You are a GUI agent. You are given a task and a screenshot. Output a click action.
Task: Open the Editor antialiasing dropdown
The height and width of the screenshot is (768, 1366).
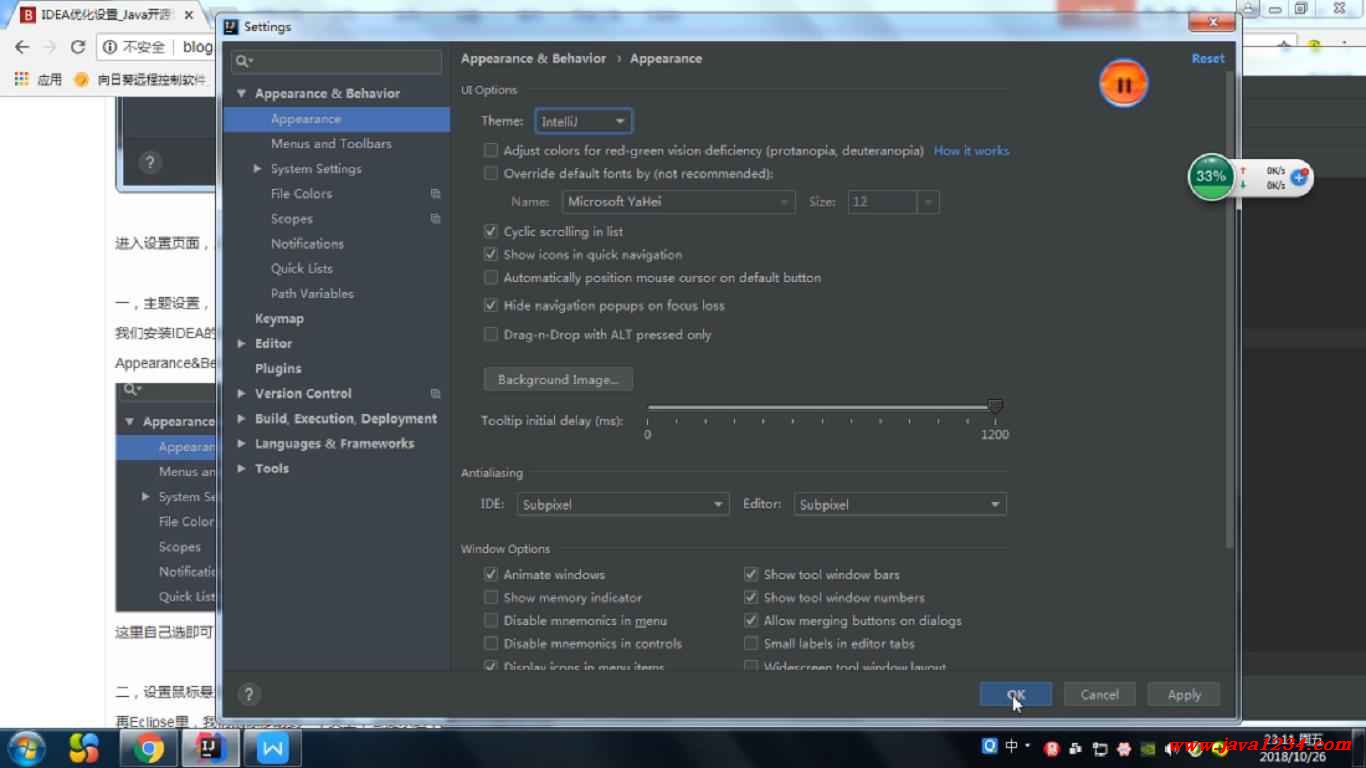(x=900, y=505)
